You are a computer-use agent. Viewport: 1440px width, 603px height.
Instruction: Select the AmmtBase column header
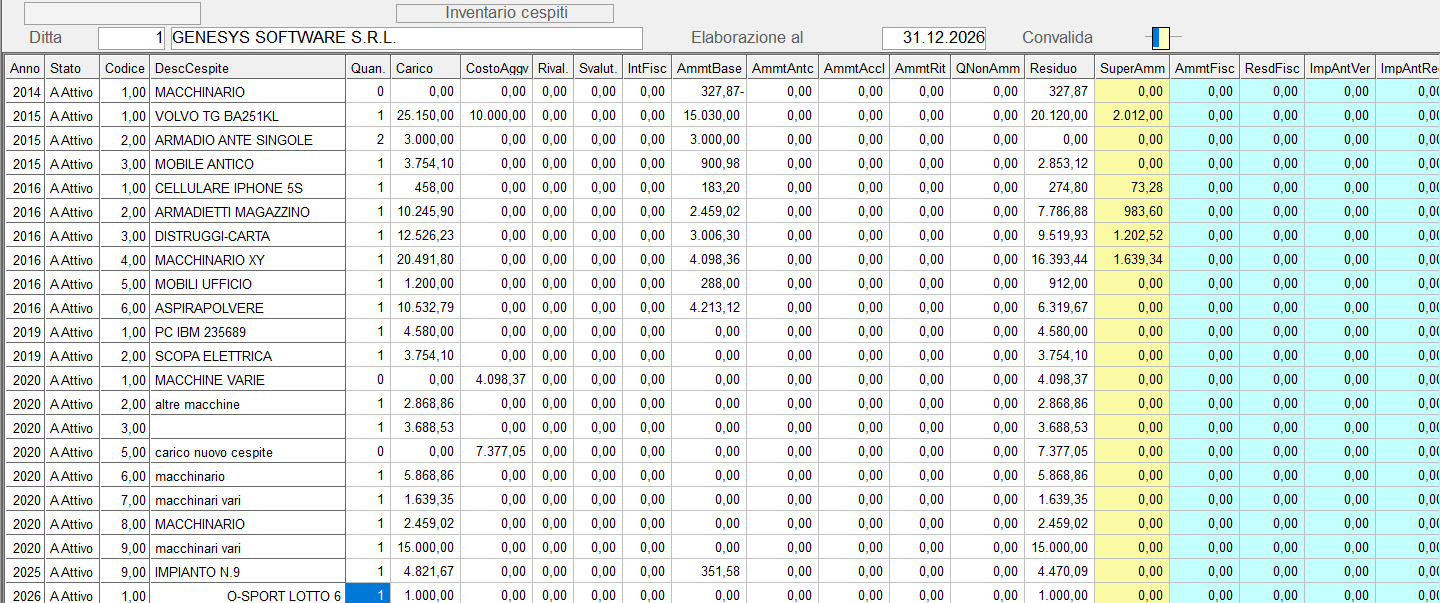(x=709, y=68)
